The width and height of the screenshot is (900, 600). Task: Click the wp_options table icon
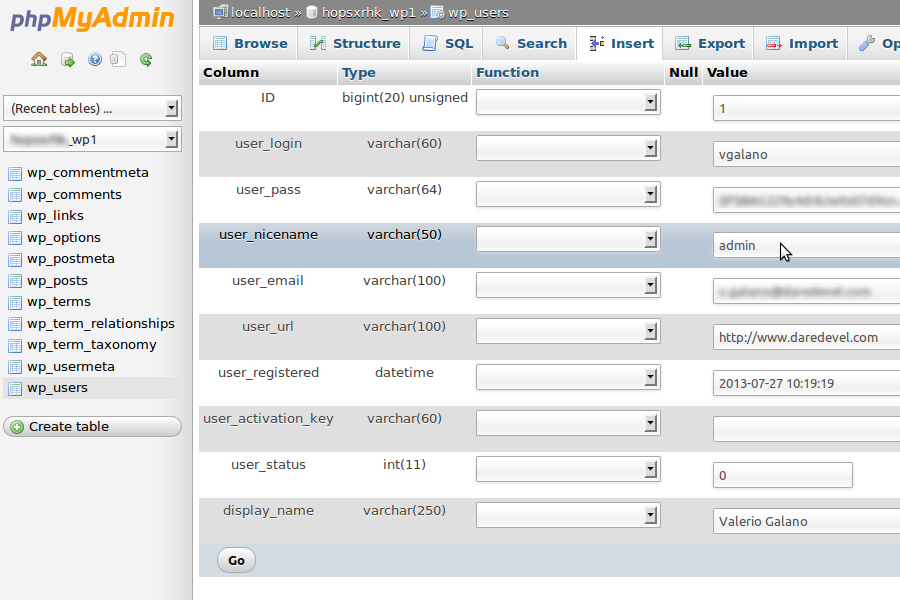pyautogui.click(x=15, y=238)
